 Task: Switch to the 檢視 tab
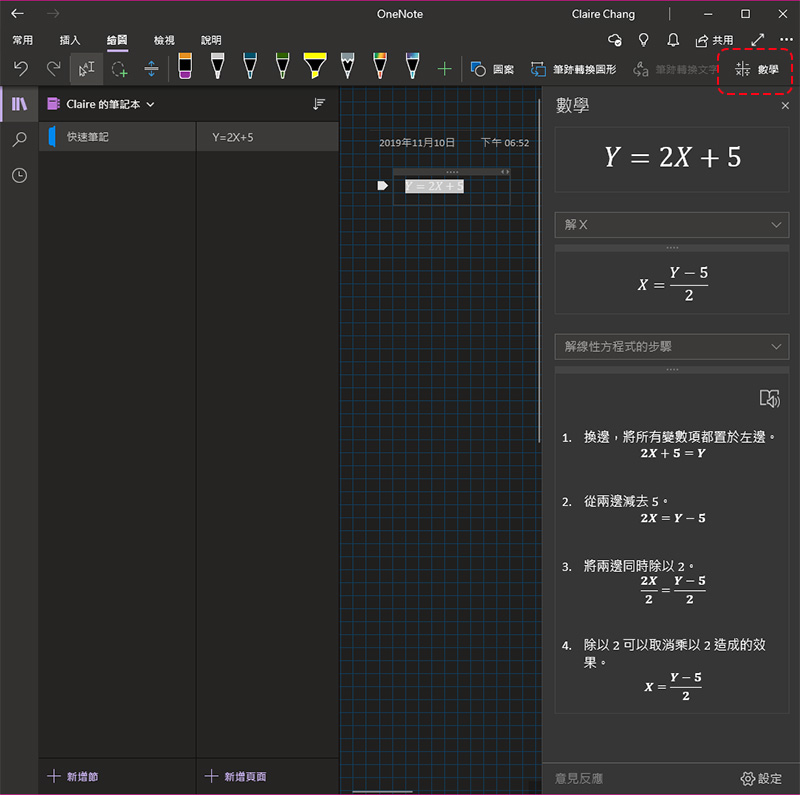[164, 40]
